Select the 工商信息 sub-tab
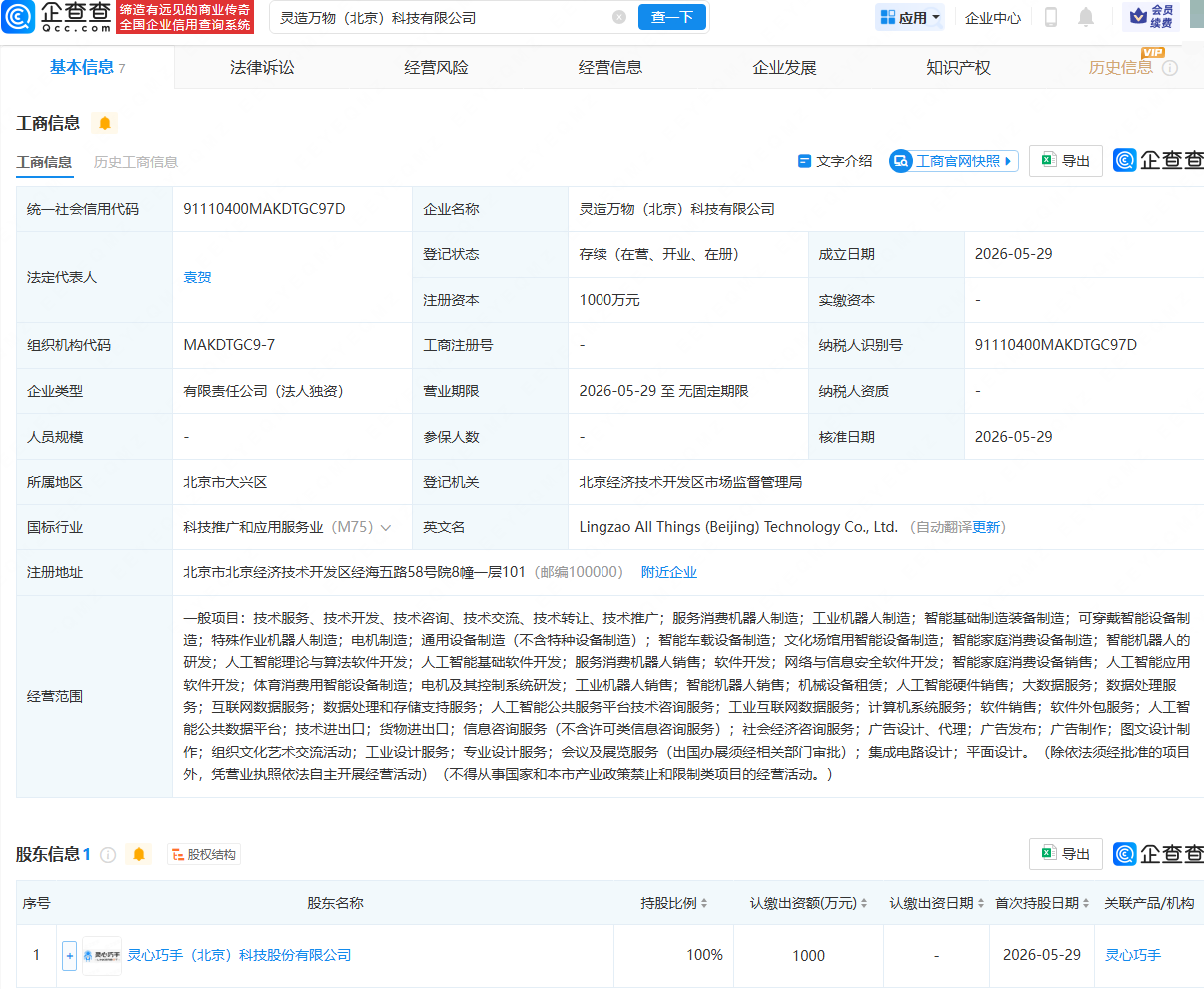Viewport: 1204px width, 989px height. click(44, 162)
